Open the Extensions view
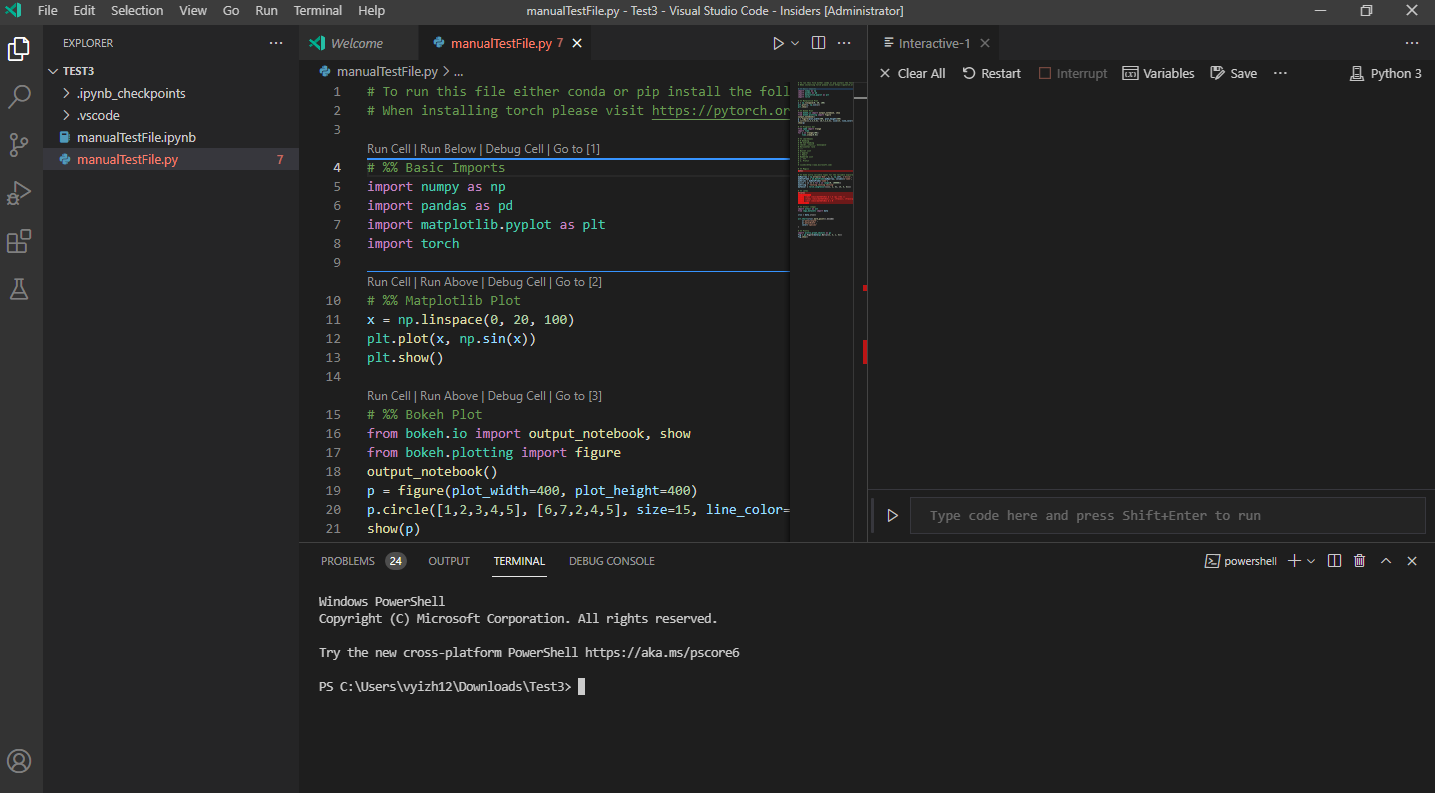The image size is (1435, 793). coord(19,240)
